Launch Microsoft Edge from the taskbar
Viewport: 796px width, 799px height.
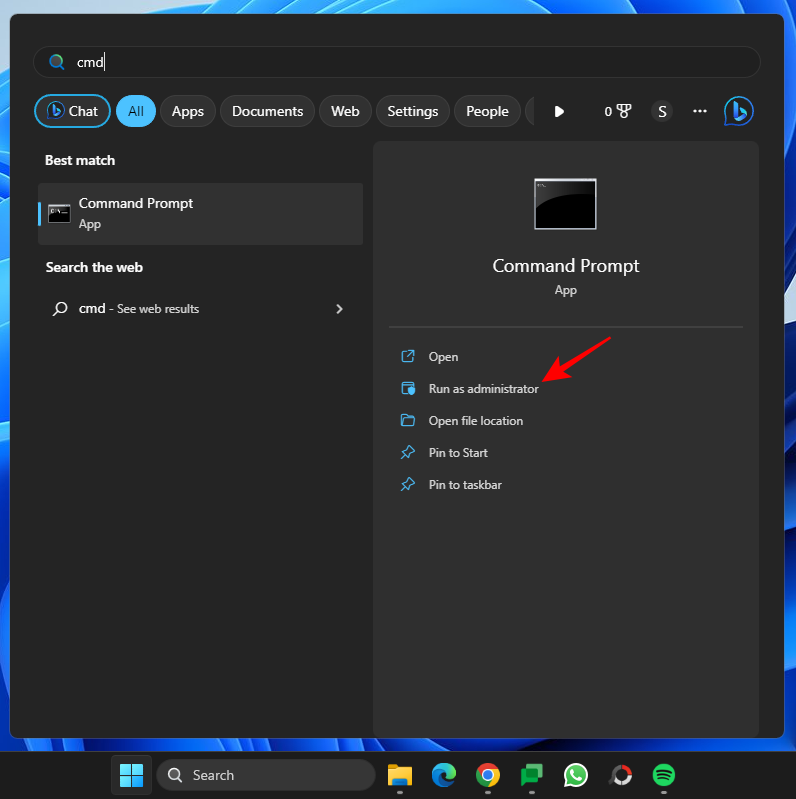[444, 775]
